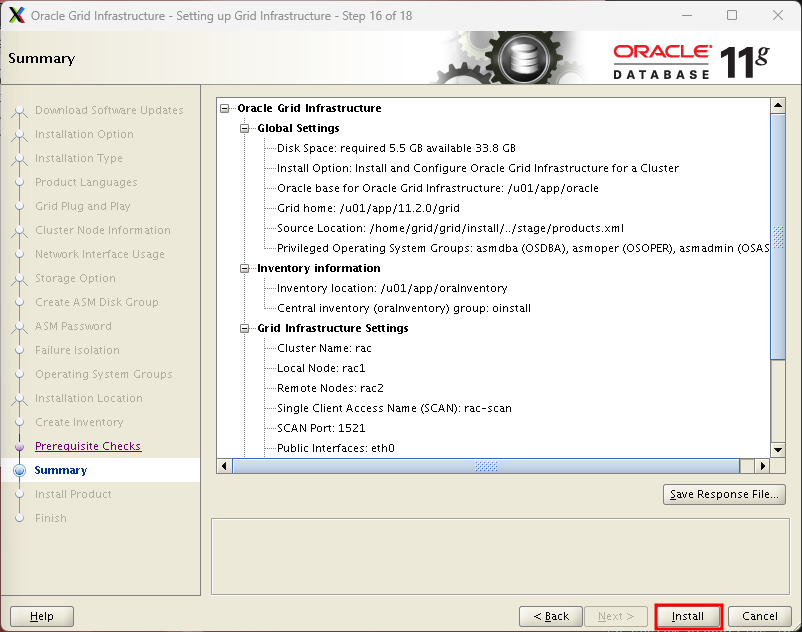The width and height of the screenshot is (802, 632).
Task: Select the Finish step in sidebar
Action: (x=51, y=518)
